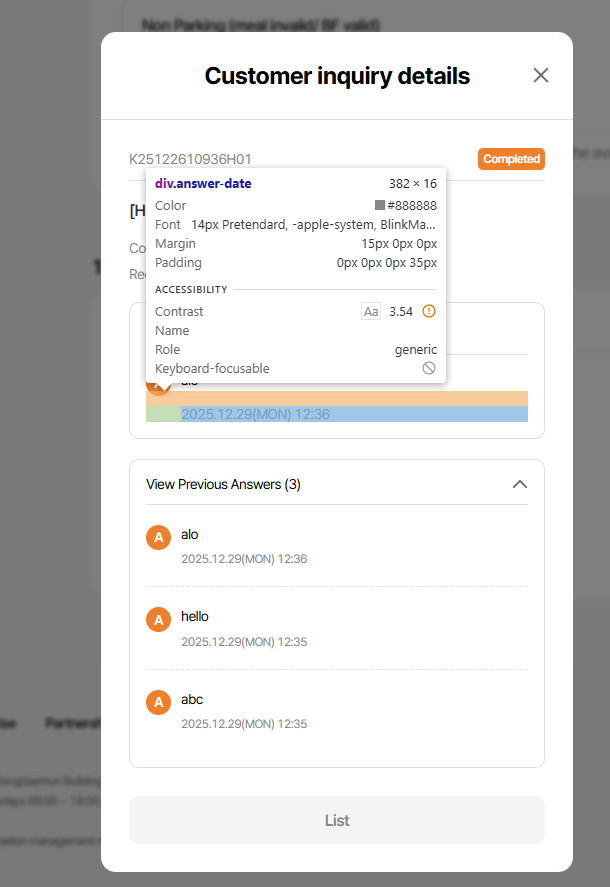
Task: Click the not keyboard-focusable indicator icon
Action: pos(429,368)
